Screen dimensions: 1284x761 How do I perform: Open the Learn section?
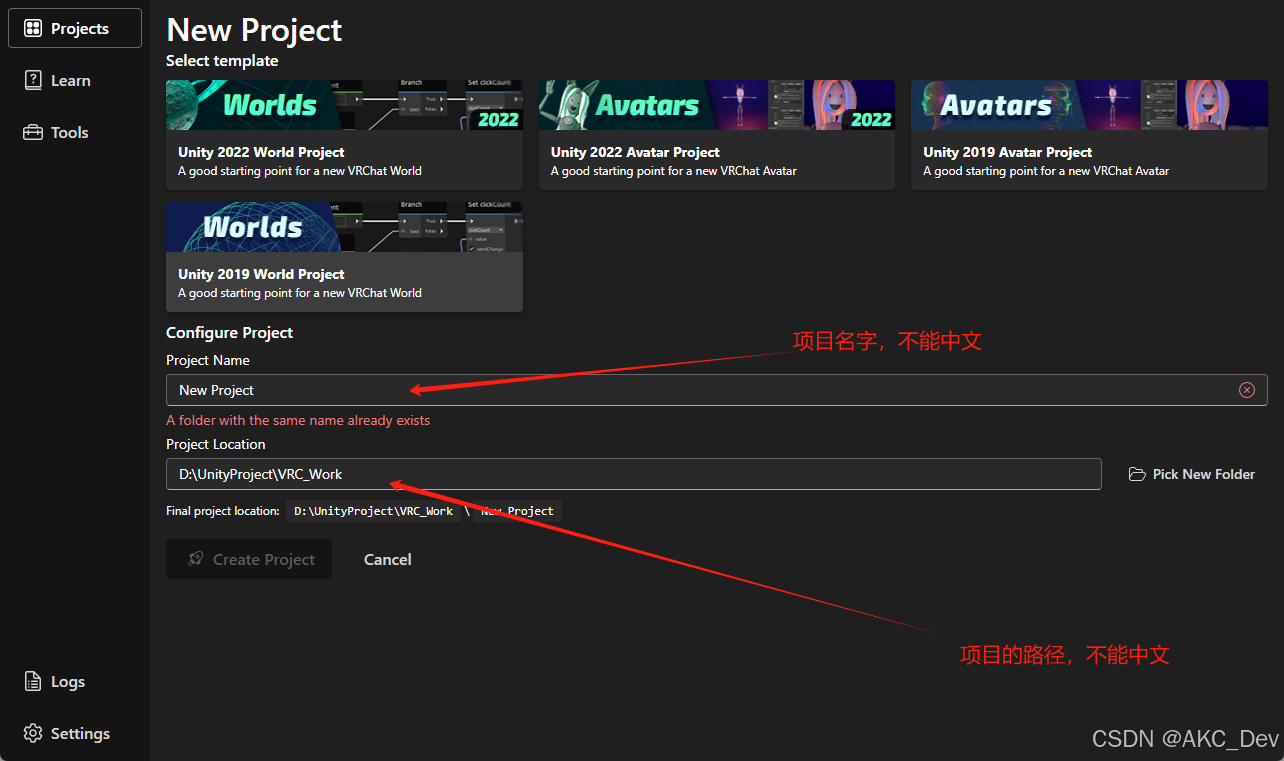[x=75, y=80]
